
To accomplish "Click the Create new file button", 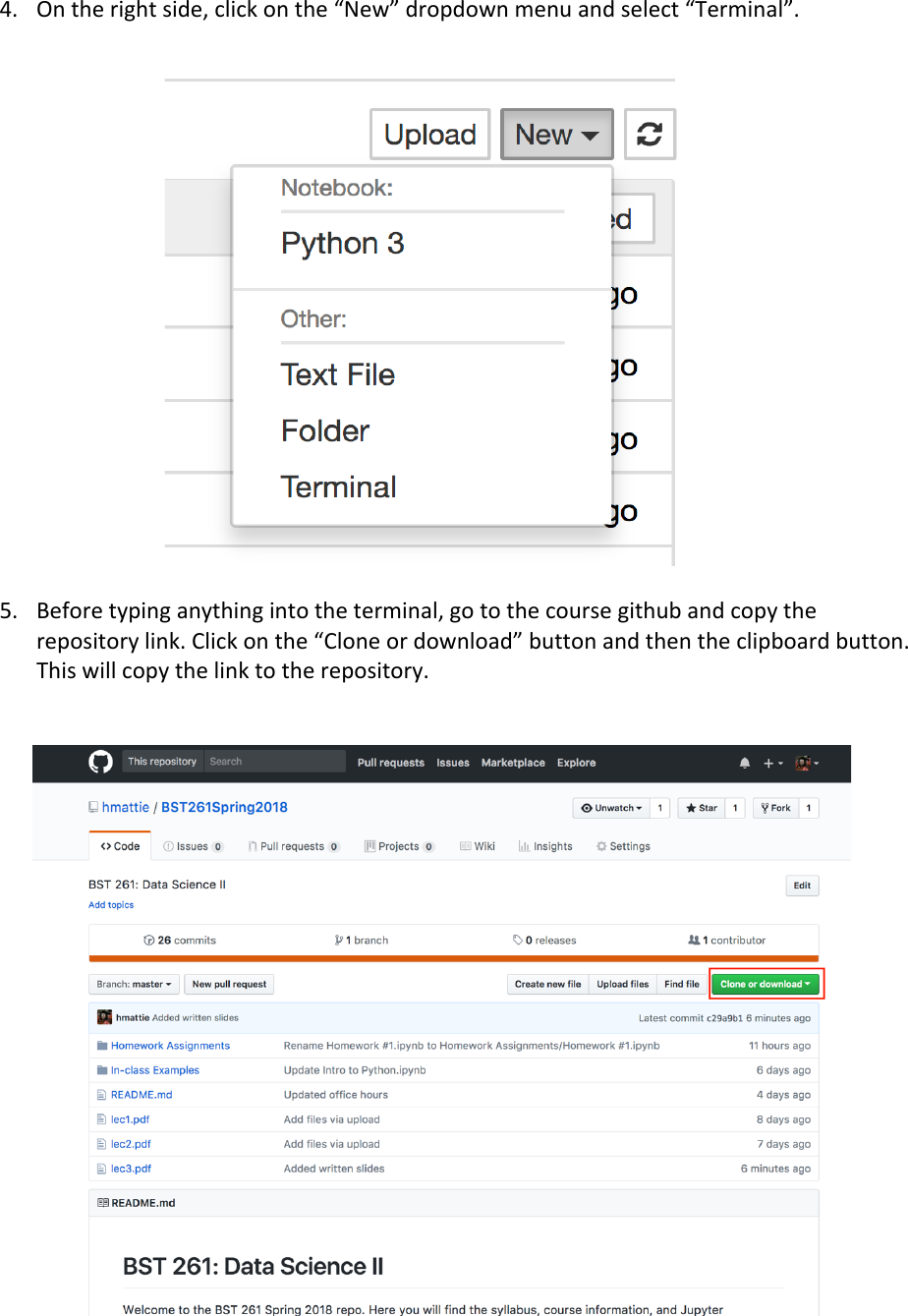I will (x=546, y=984).
